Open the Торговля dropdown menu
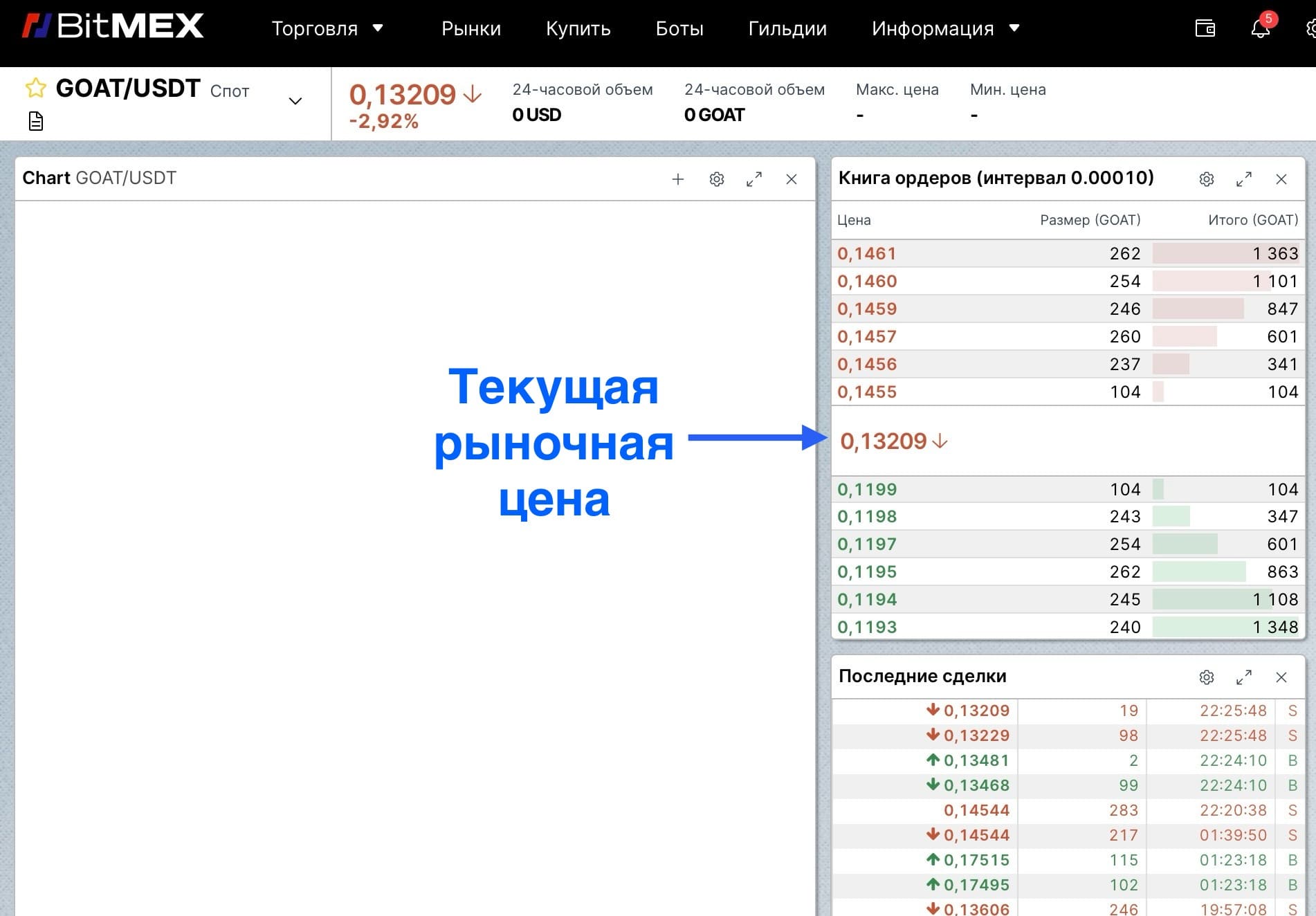This screenshot has height=916, width=1316. [x=327, y=28]
